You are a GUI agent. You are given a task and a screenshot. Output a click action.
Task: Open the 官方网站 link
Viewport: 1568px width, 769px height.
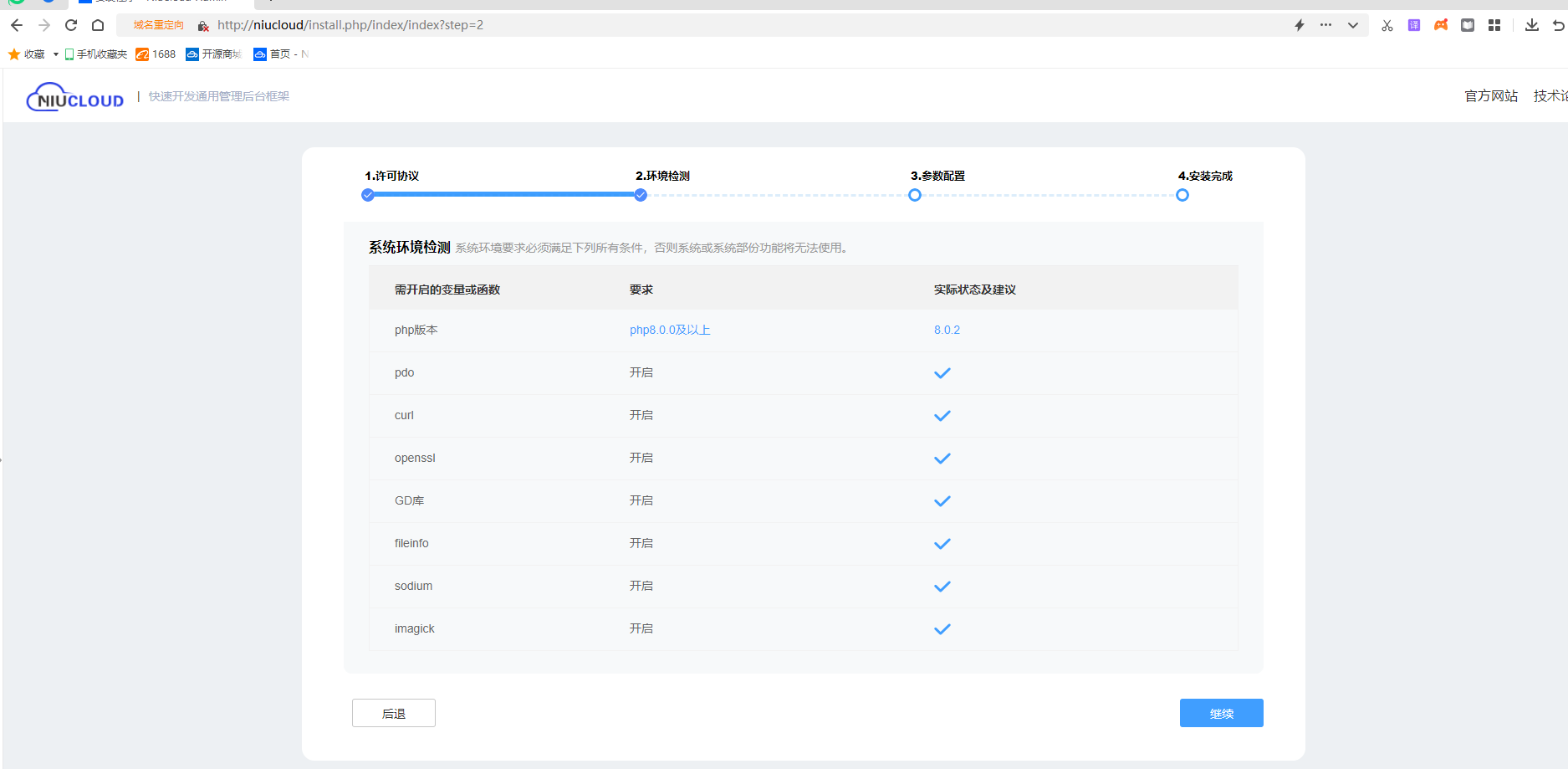coord(1491,96)
